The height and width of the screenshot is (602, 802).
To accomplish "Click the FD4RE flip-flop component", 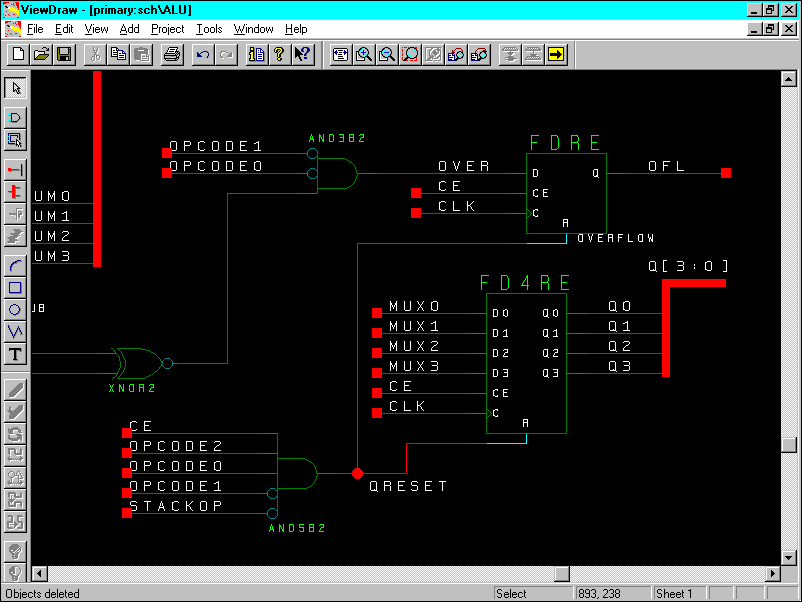I will (526, 363).
